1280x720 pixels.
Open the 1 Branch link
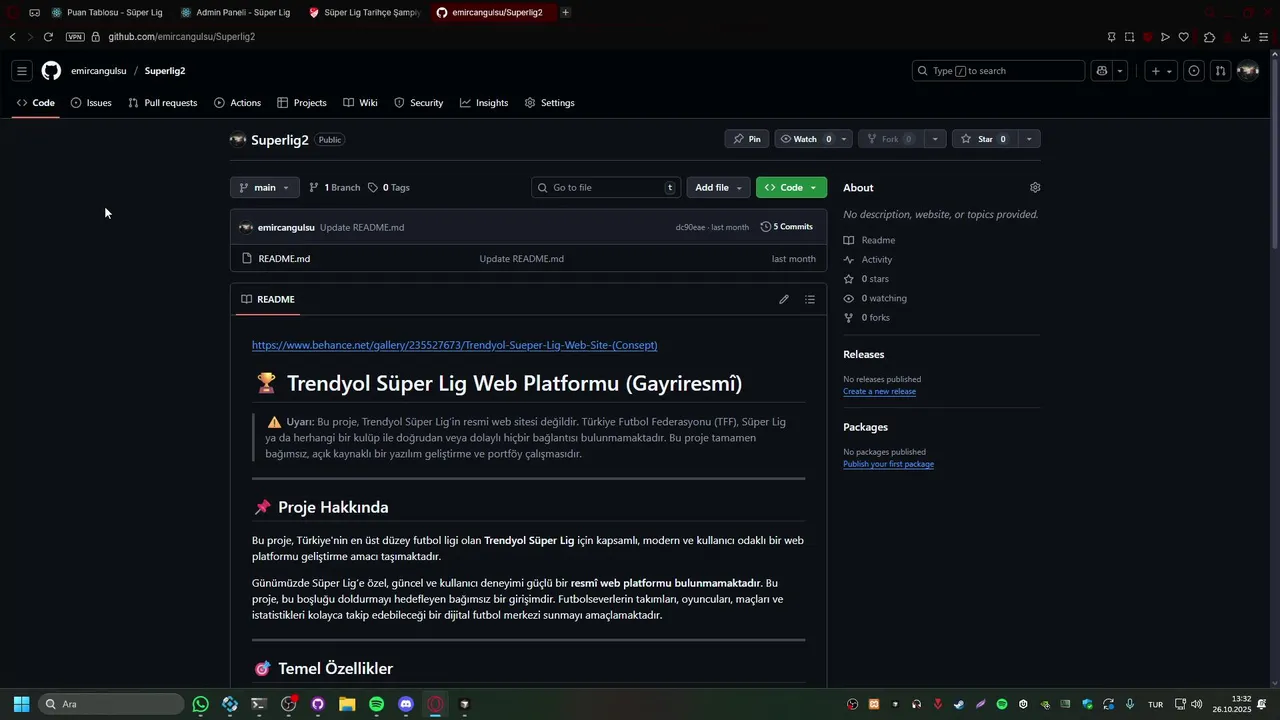334,187
